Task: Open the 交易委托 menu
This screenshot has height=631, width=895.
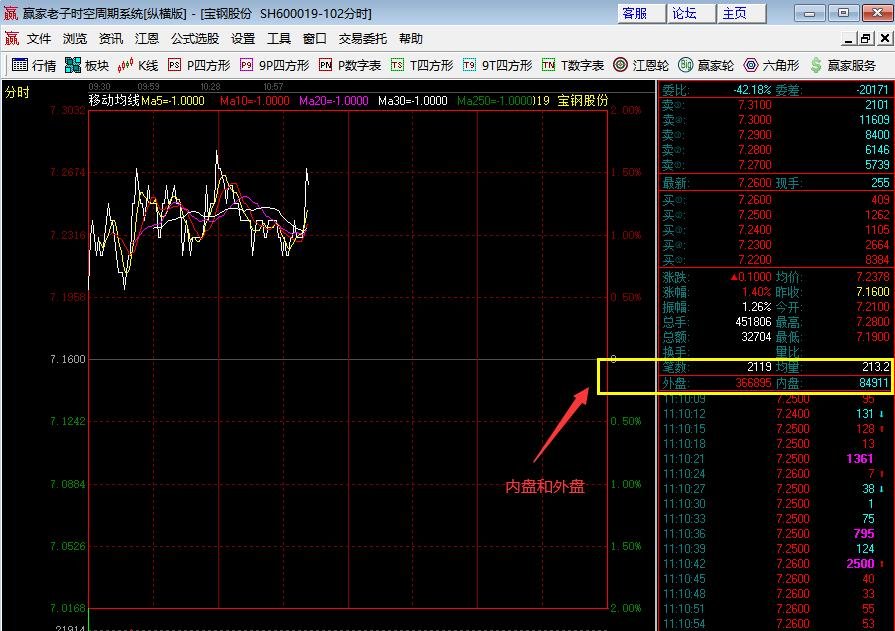Action: (362, 38)
